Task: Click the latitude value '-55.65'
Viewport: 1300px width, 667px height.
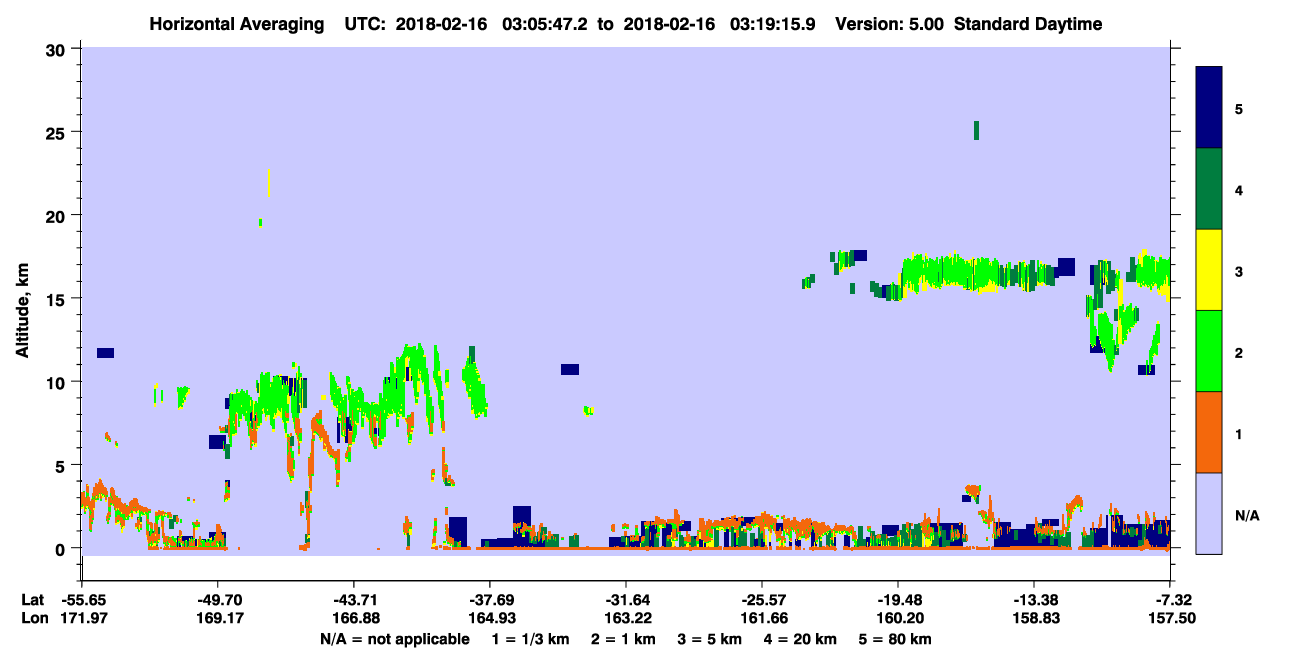Action: coord(82,600)
